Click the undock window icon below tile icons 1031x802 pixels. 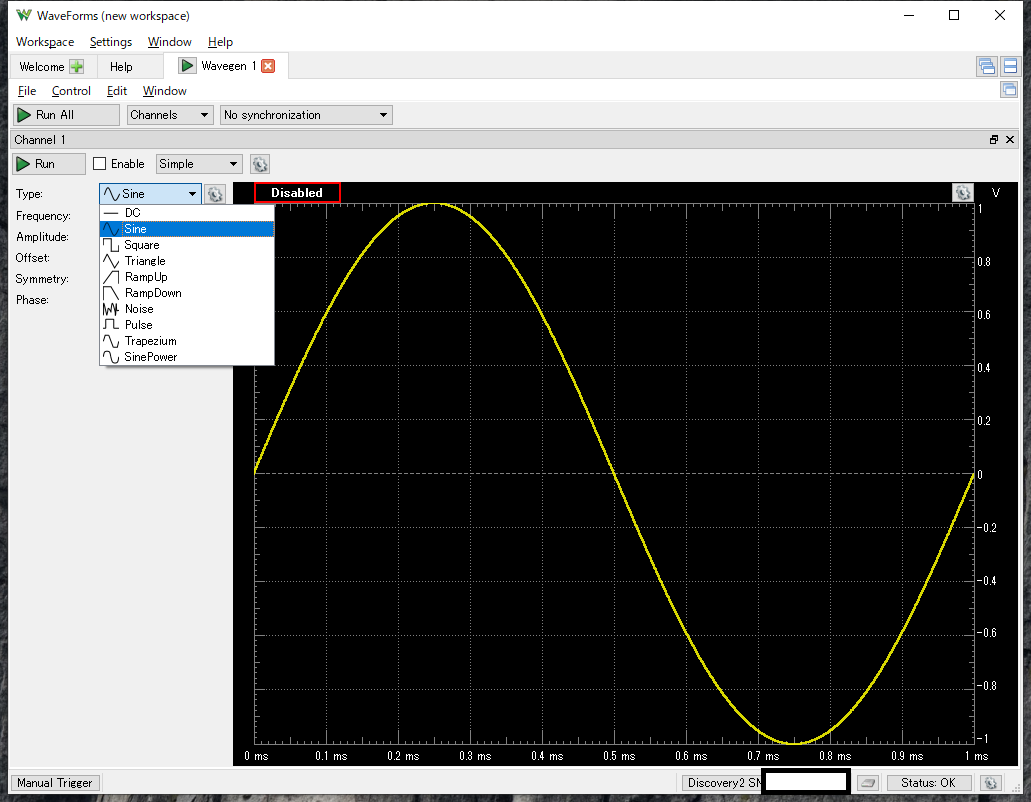(1009, 89)
